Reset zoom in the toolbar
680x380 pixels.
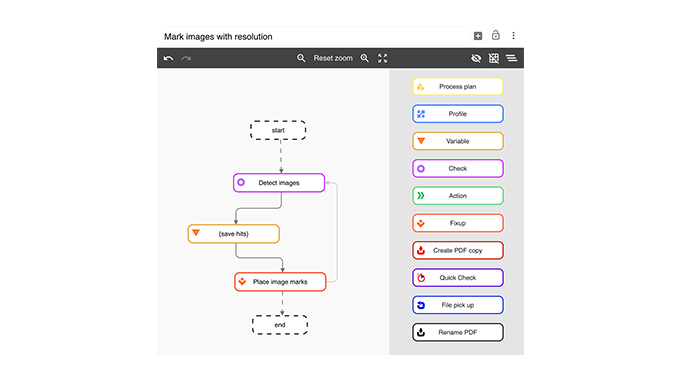pos(333,58)
